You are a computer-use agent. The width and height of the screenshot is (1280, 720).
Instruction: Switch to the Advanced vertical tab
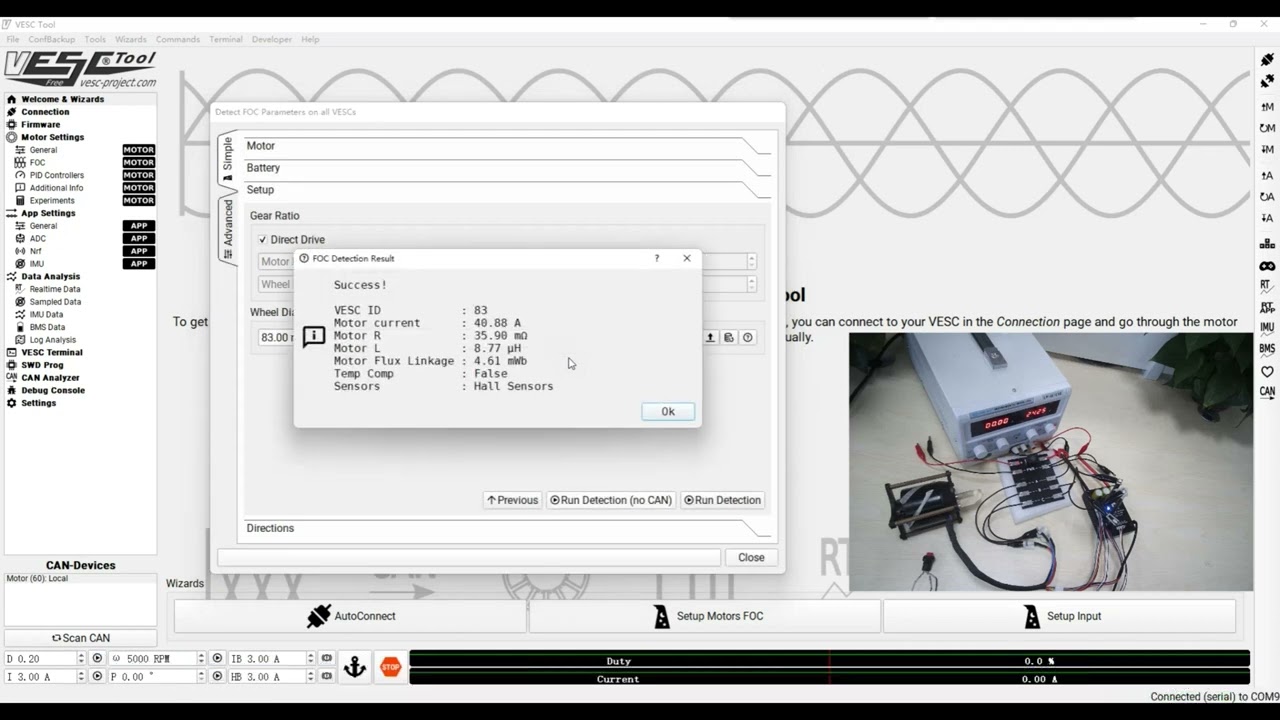[227, 230]
